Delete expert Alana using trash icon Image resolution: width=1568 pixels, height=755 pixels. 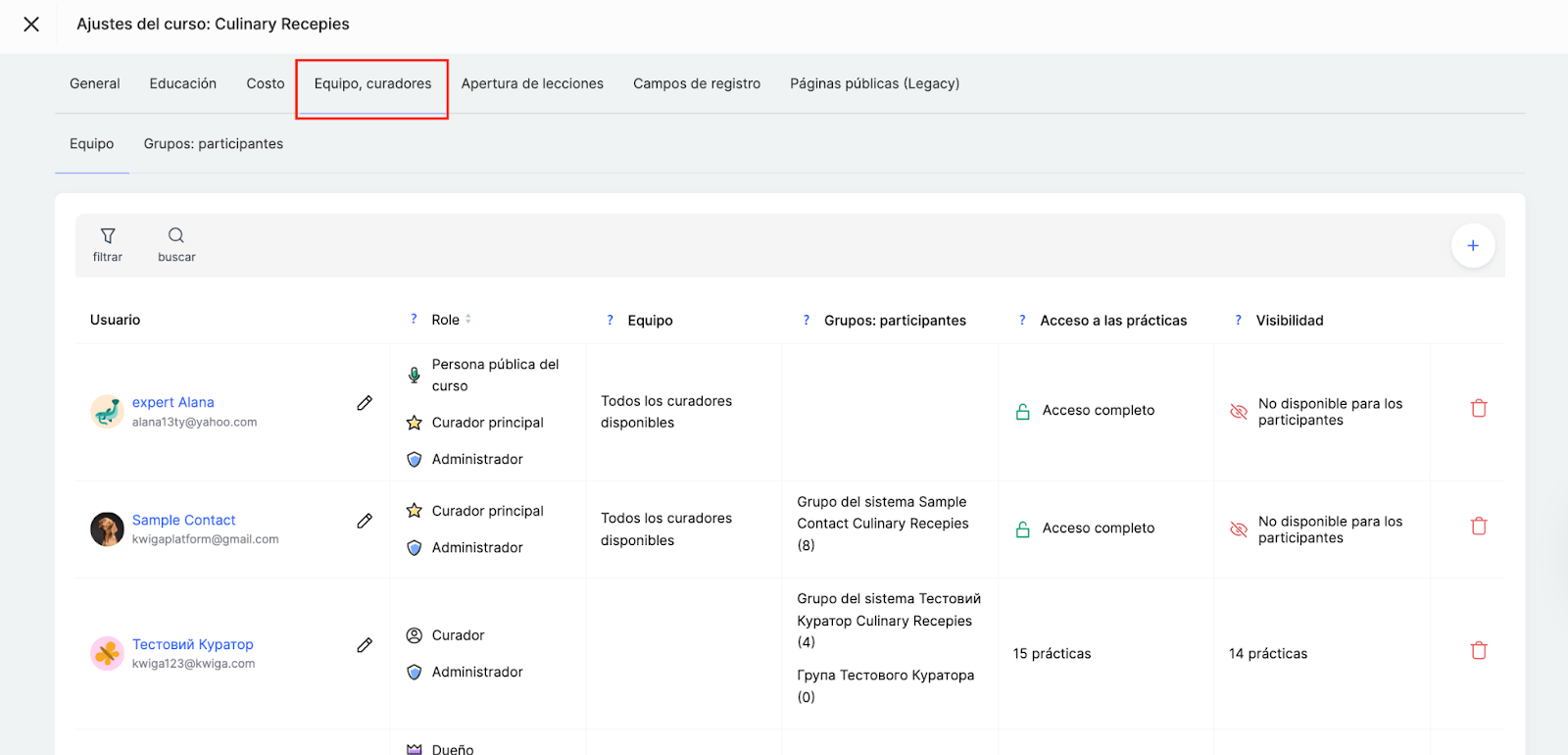click(1478, 409)
